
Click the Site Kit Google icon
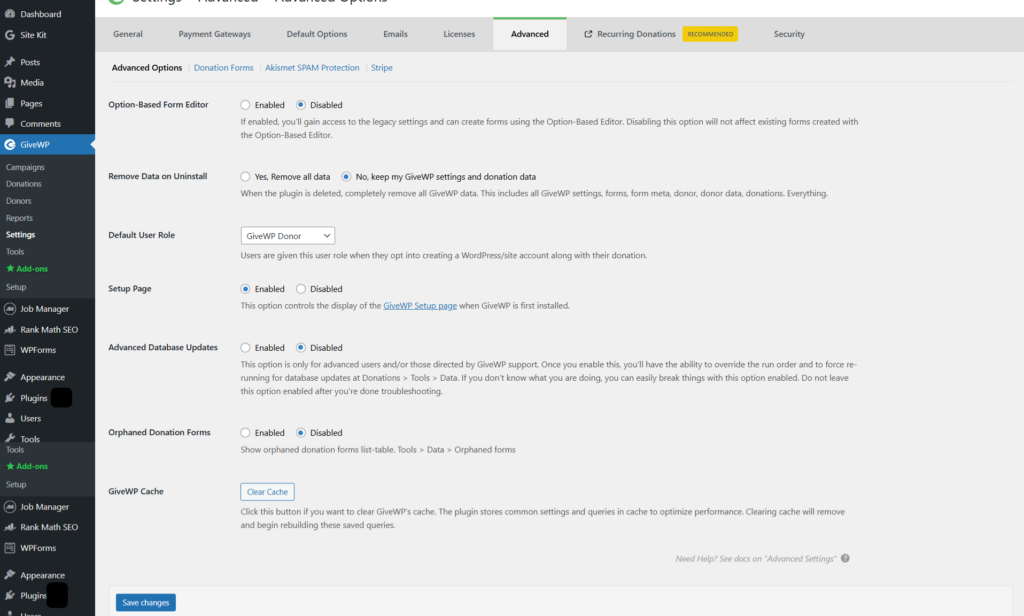10,35
